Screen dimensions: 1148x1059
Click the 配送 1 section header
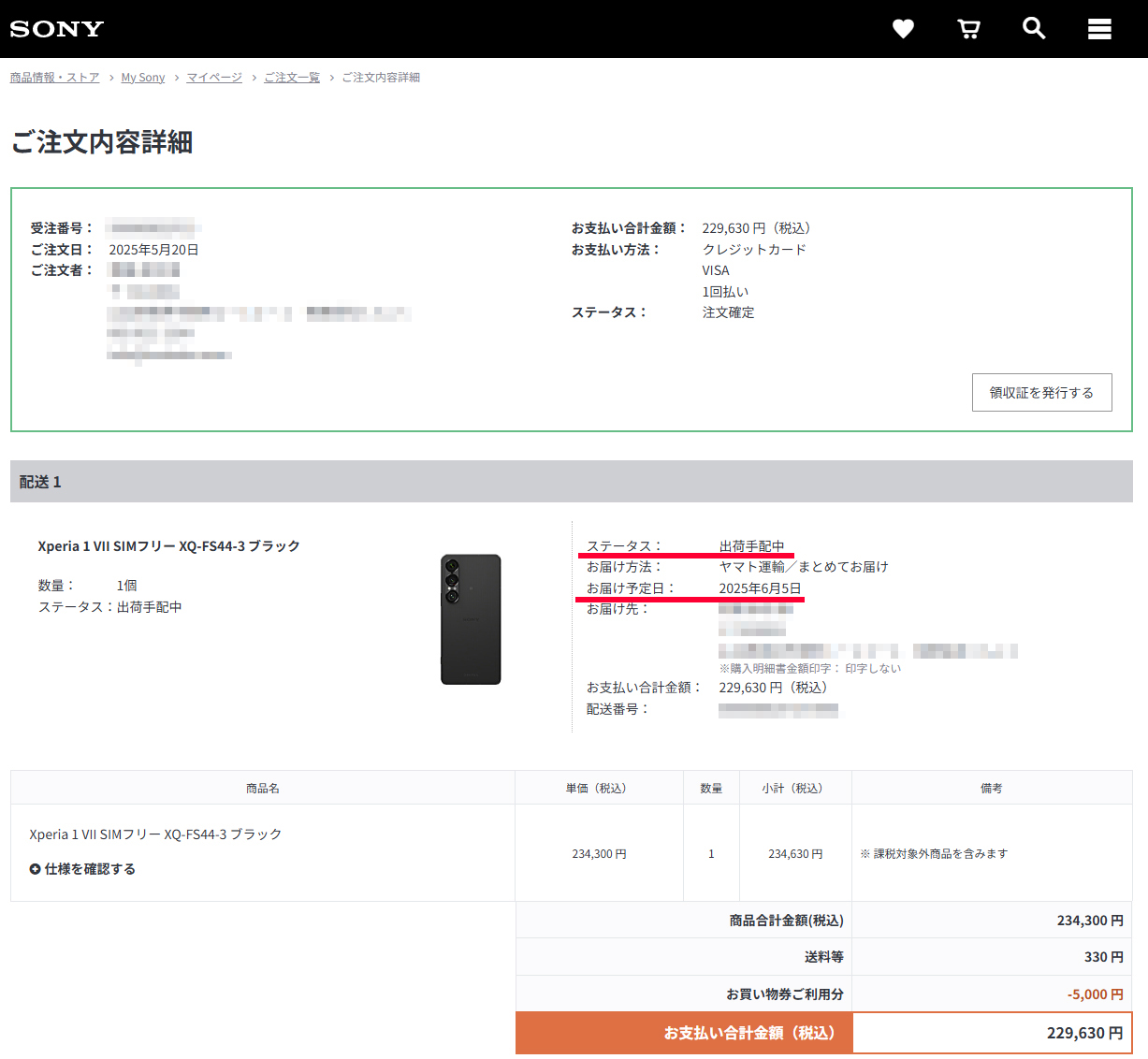tap(572, 482)
